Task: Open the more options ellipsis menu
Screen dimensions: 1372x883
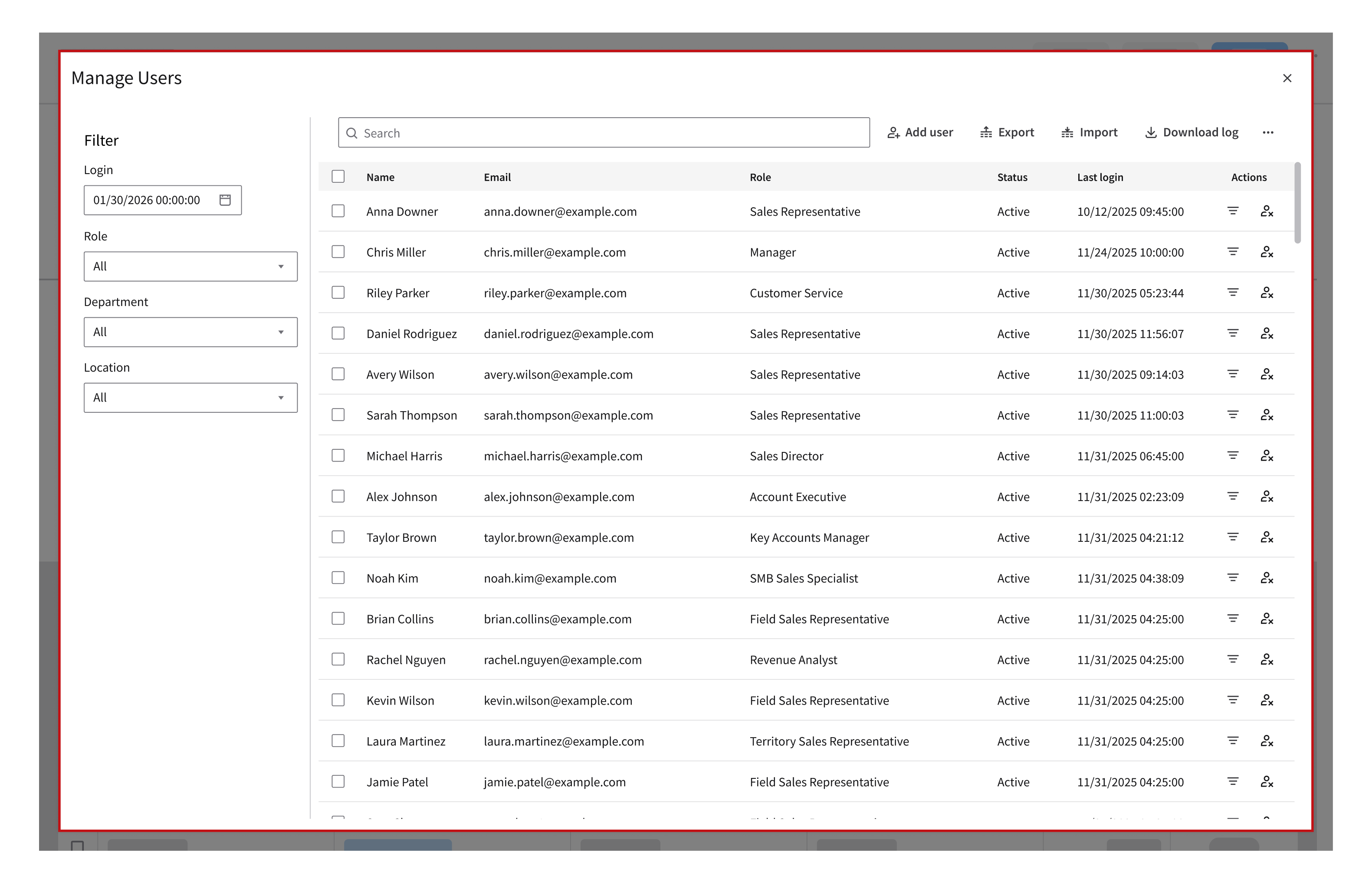Action: 1268,132
